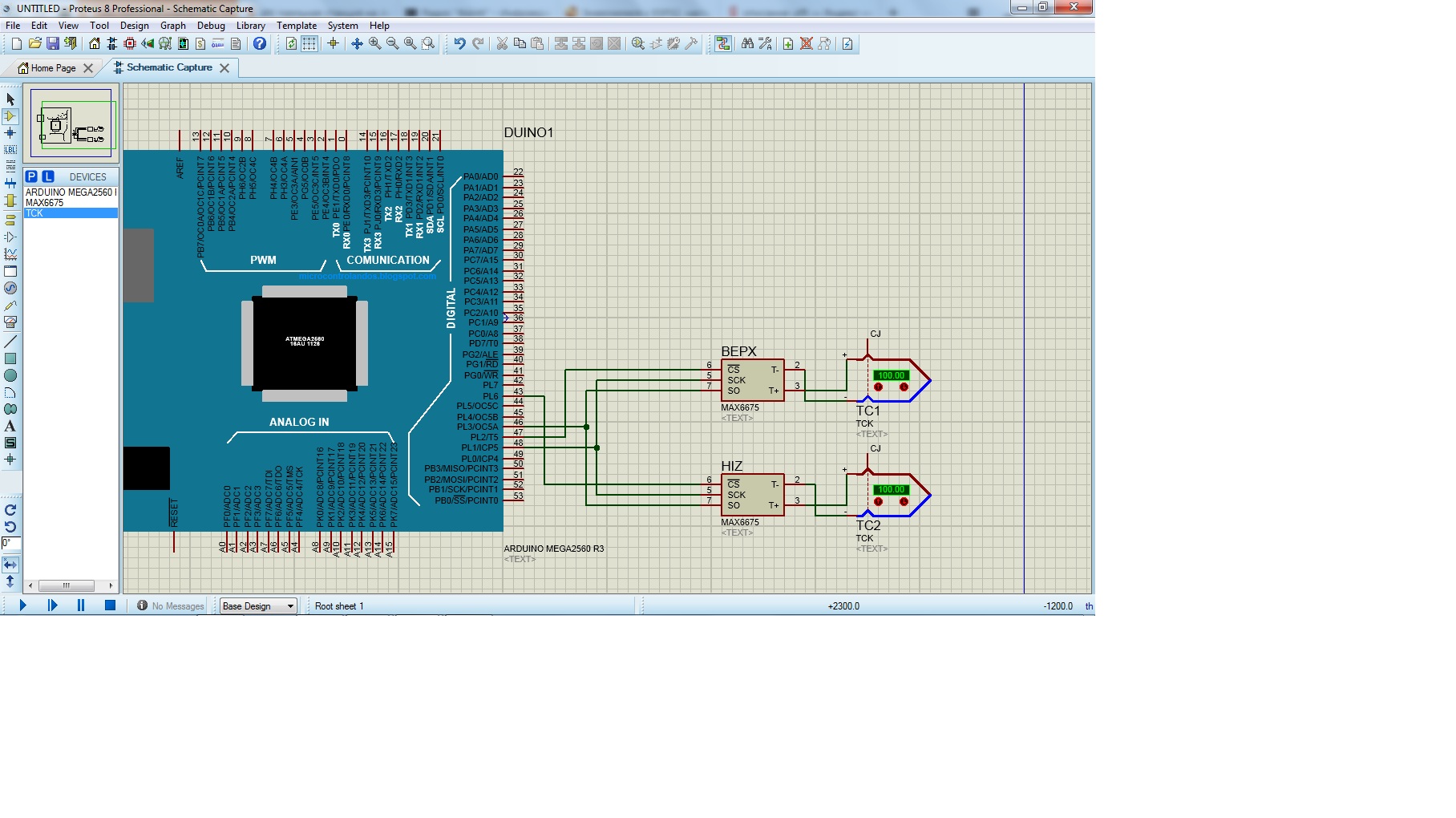Select MAX6675 in devices list
Screen dimensions: 1456x818
coord(71,203)
